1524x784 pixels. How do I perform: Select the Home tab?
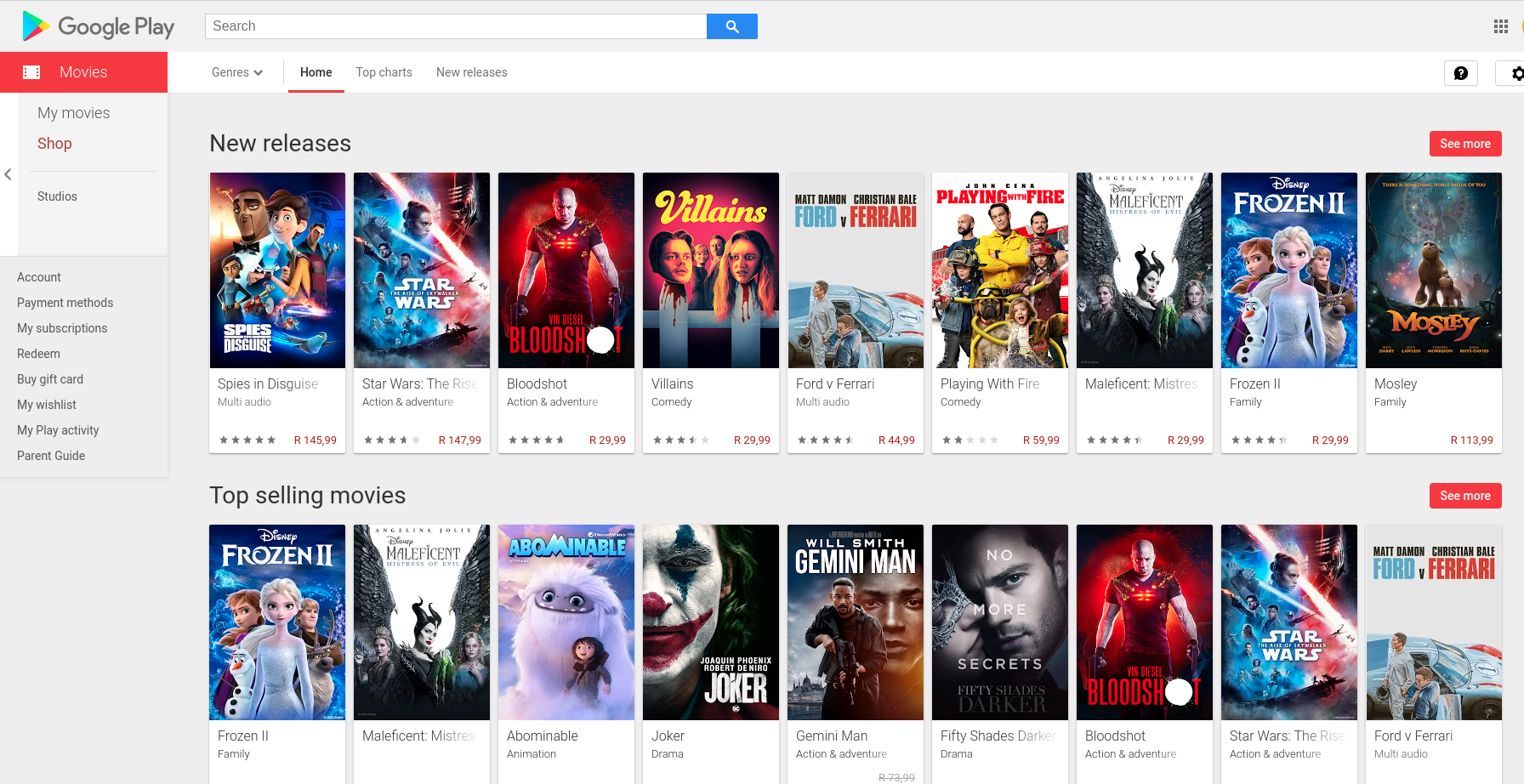point(316,72)
